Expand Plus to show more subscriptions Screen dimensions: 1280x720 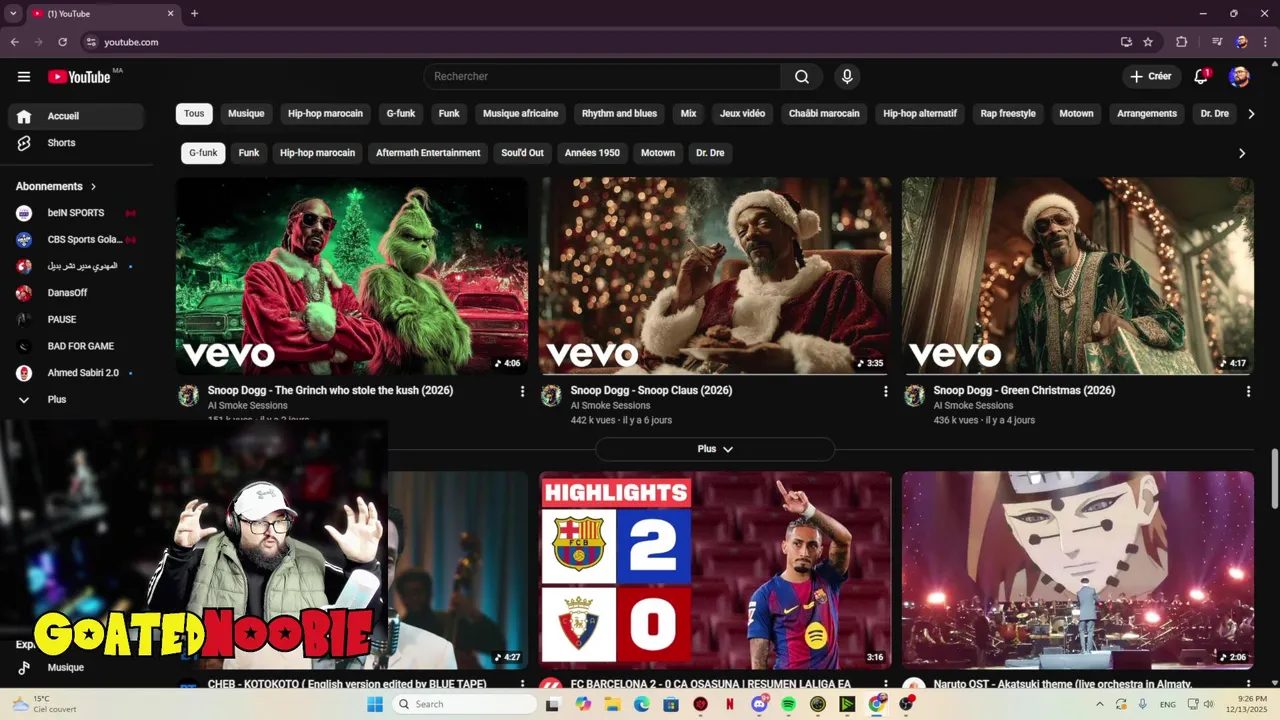tap(76, 400)
